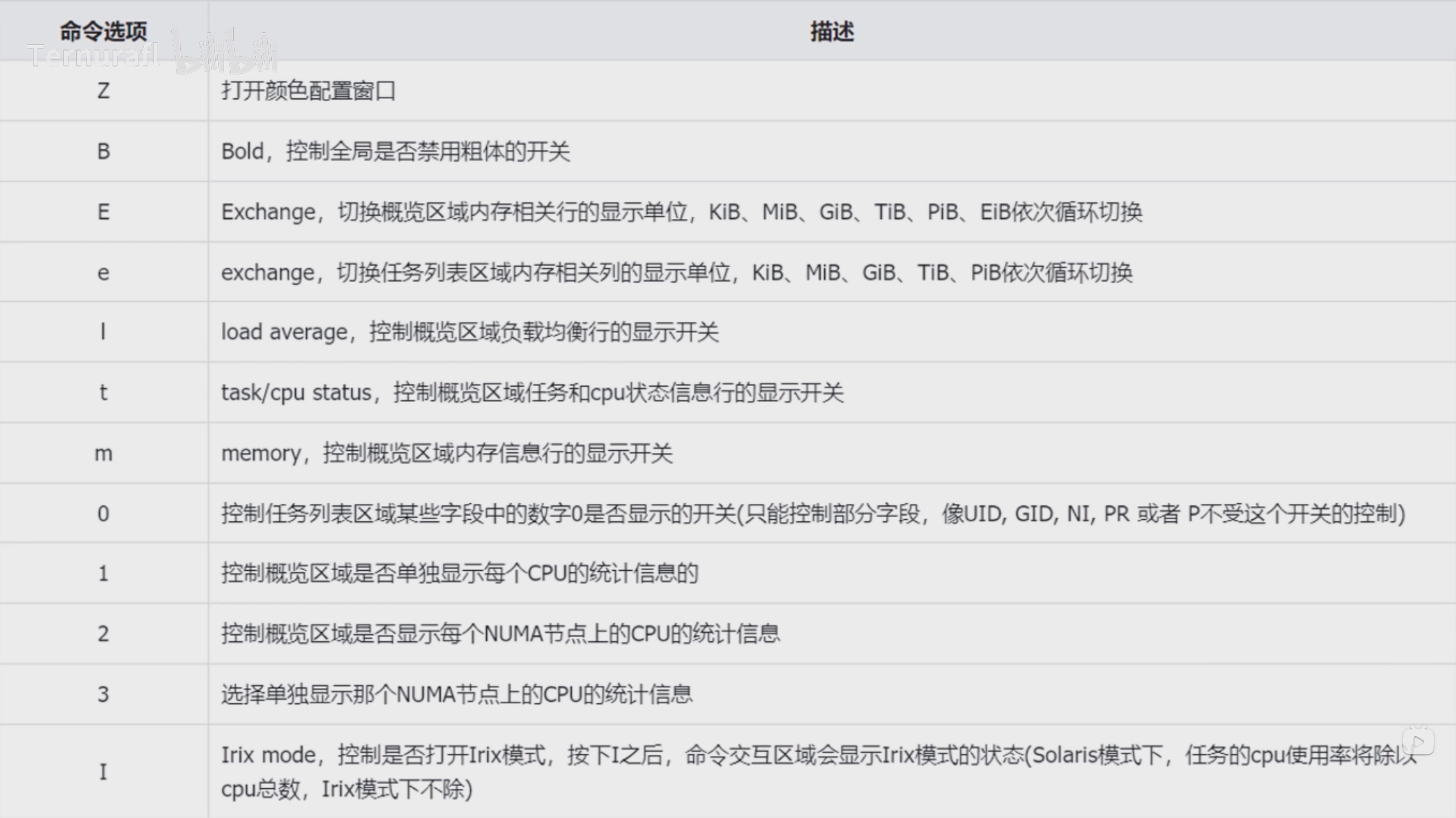Click the 2 command option cell
The width and height of the screenshot is (1456, 818).
(x=104, y=634)
